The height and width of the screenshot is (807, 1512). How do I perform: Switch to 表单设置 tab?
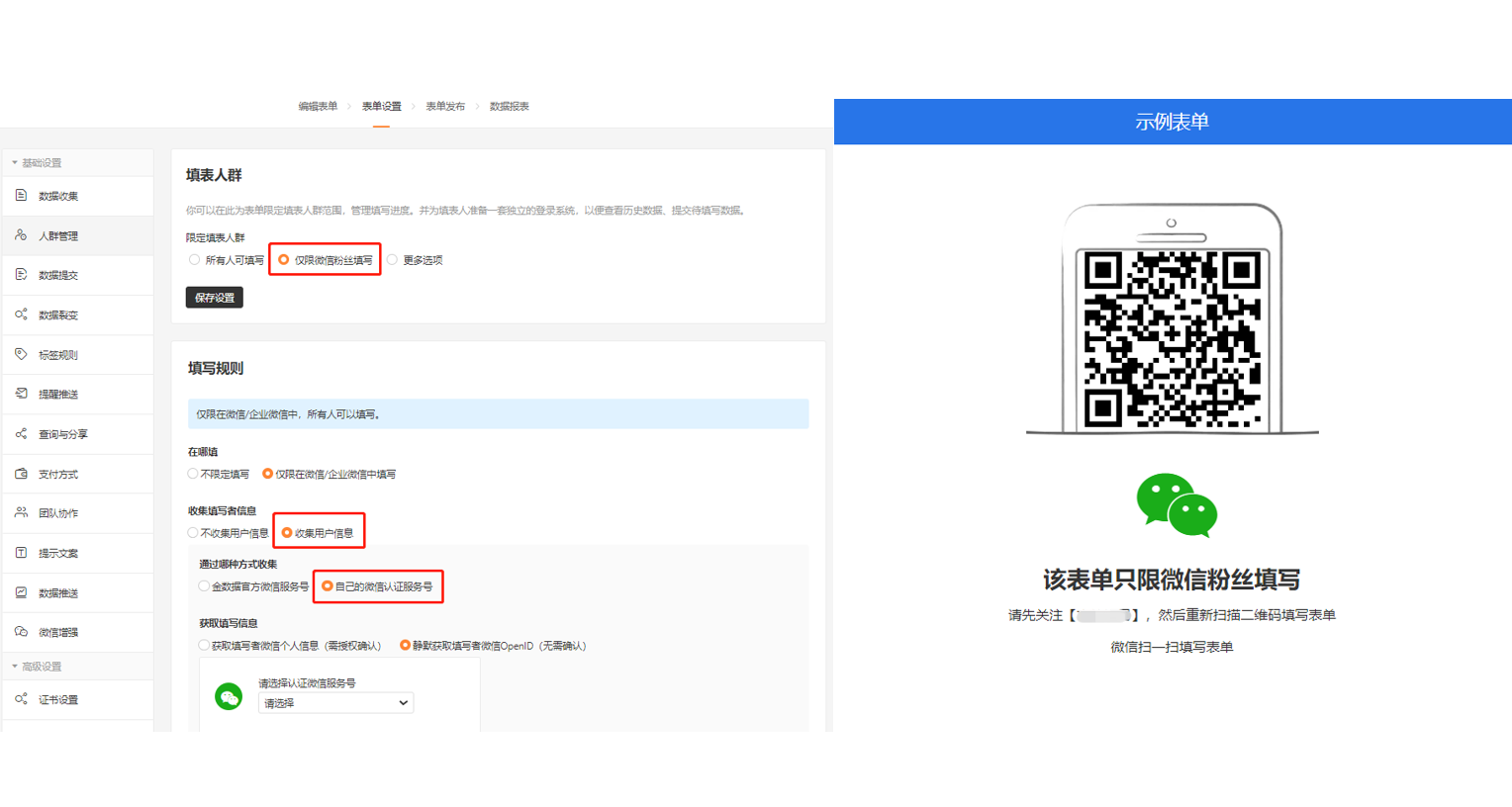pos(381,106)
